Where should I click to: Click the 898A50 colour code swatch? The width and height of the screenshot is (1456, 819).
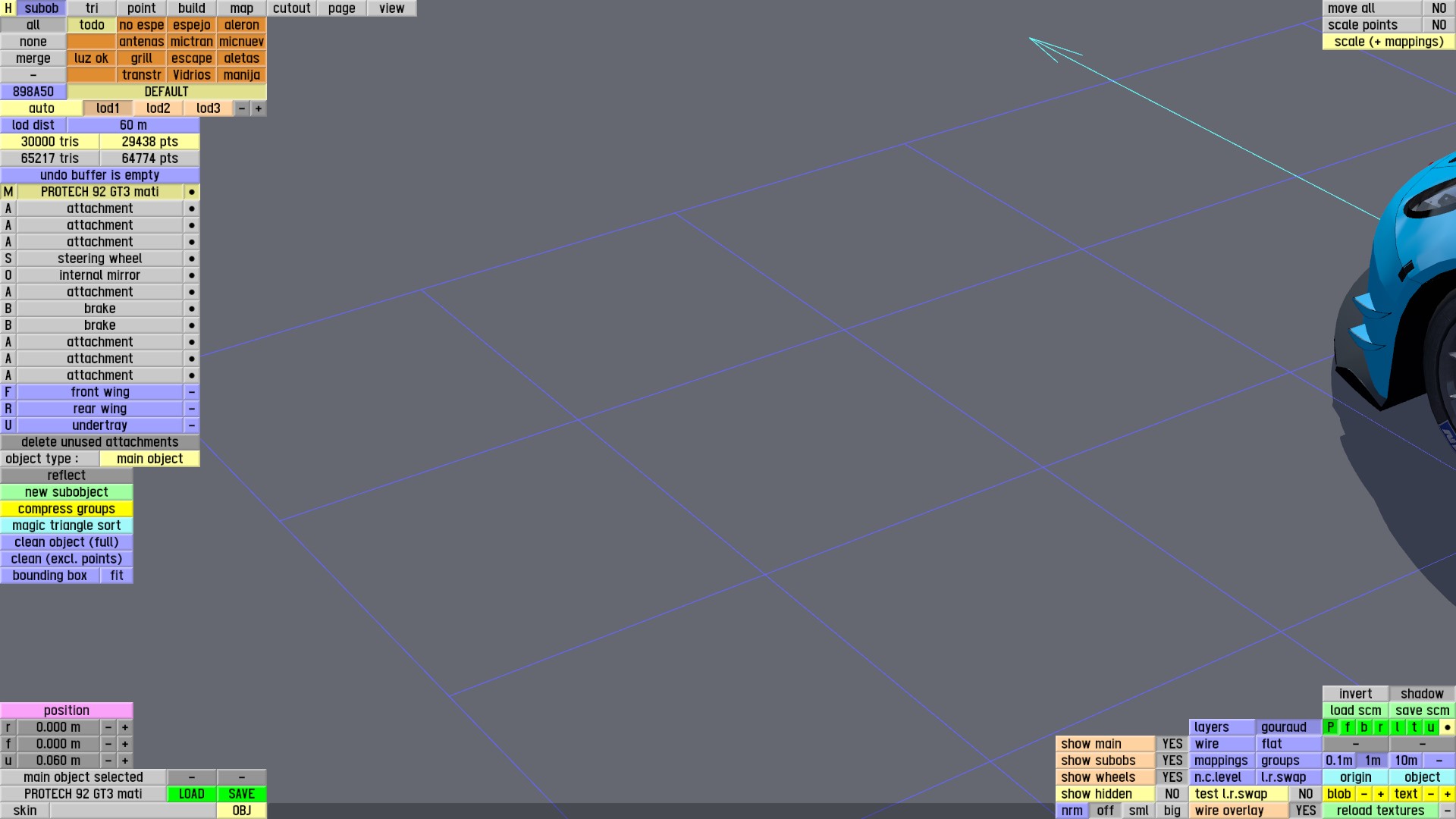click(33, 92)
